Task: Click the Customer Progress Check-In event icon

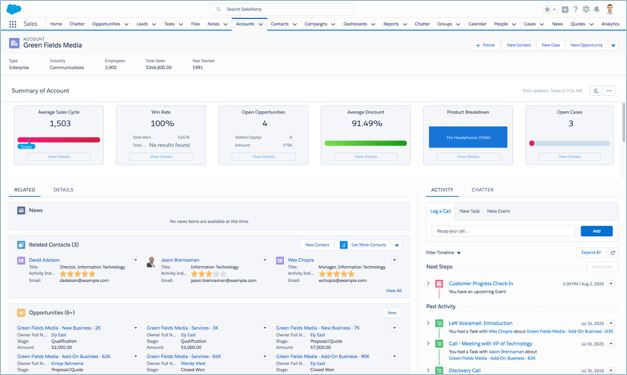Action: point(439,283)
